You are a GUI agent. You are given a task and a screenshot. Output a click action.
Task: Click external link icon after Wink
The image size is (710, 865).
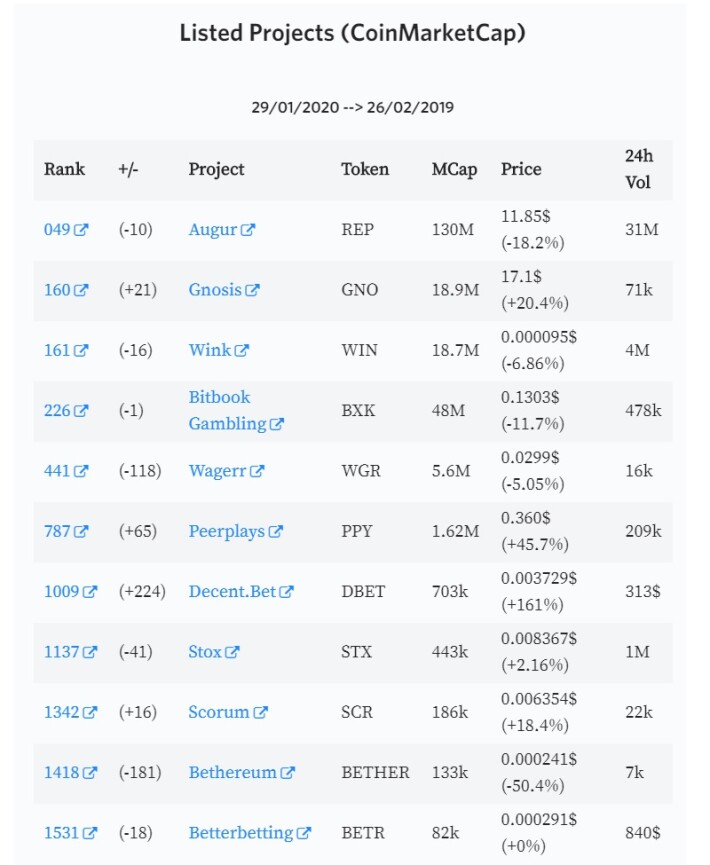point(242,350)
